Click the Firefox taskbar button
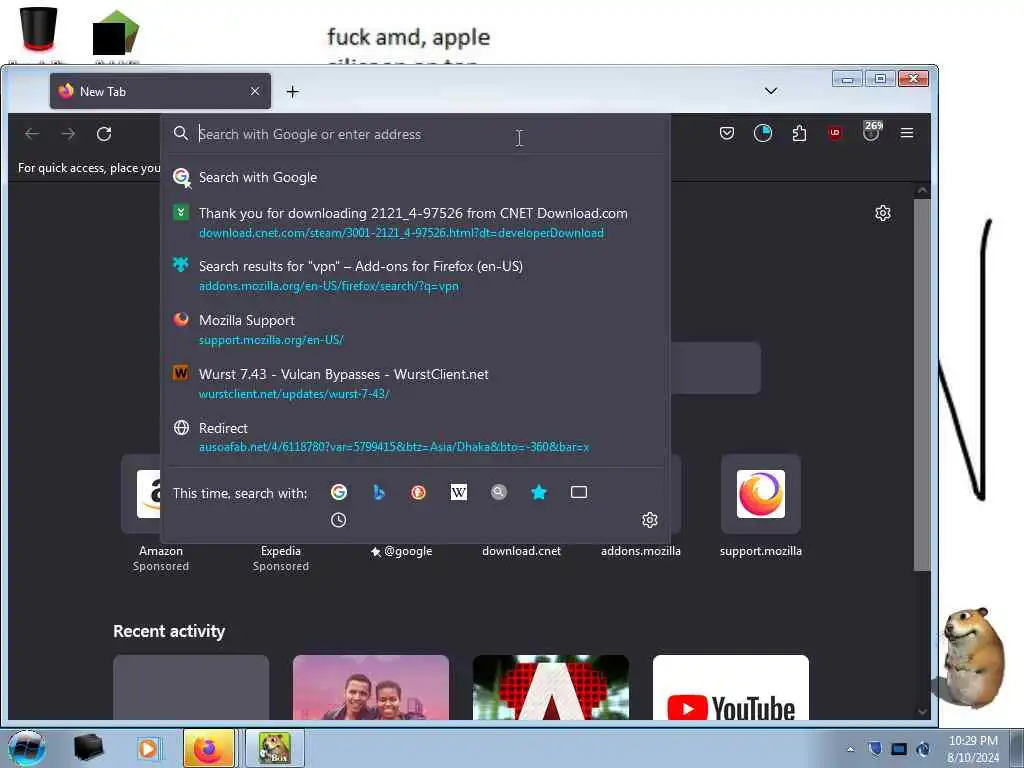 pyautogui.click(x=208, y=748)
